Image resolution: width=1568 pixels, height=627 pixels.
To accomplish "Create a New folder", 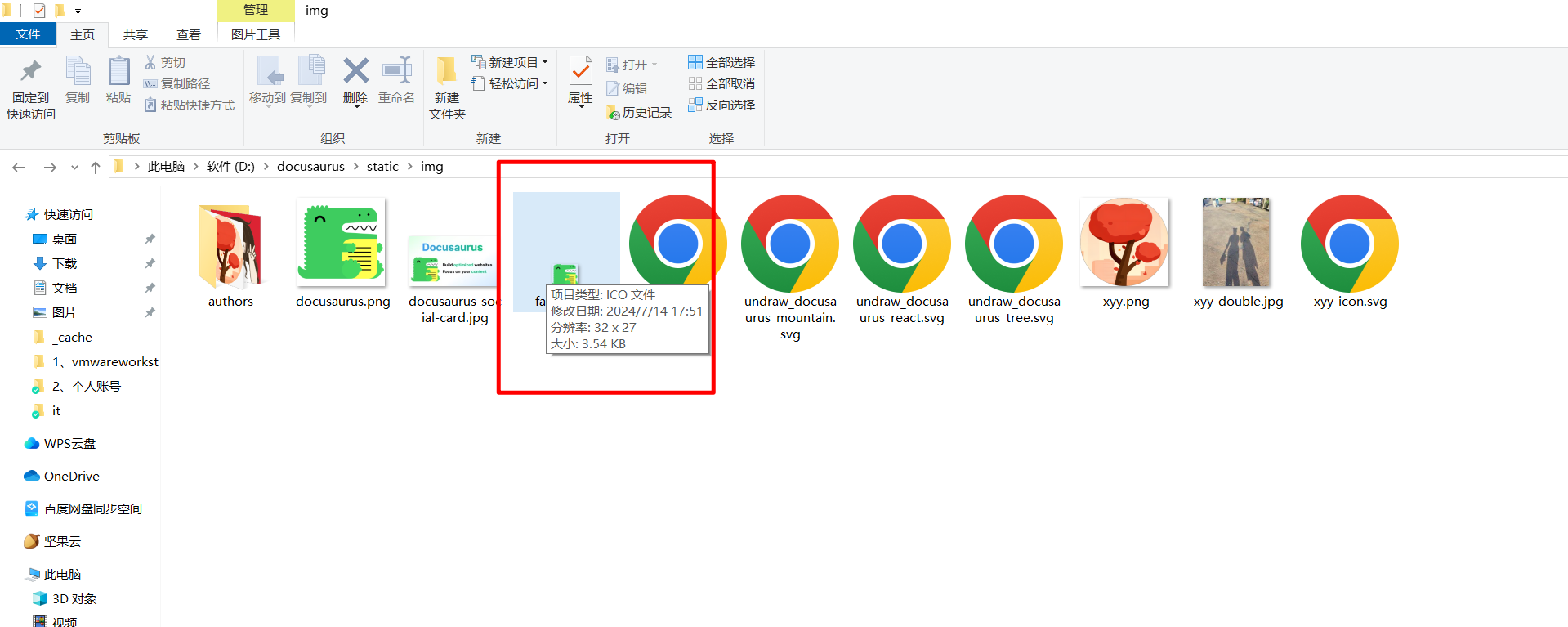I will [x=447, y=88].
